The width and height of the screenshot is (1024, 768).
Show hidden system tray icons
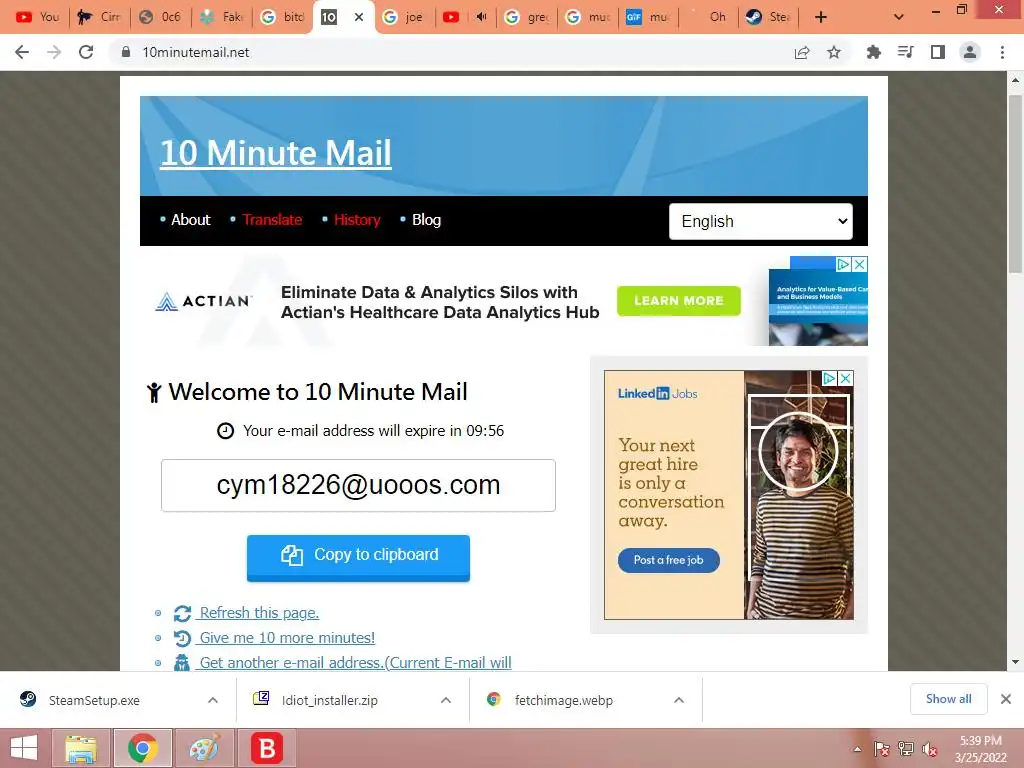(857, 749)
